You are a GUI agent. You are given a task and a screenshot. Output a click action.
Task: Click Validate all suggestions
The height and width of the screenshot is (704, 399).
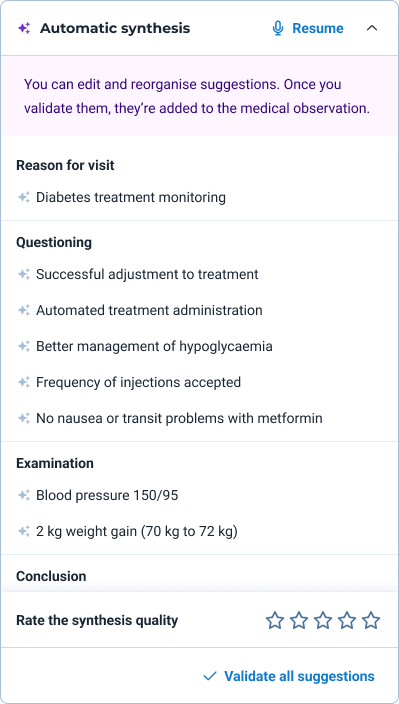click(289, 676)
